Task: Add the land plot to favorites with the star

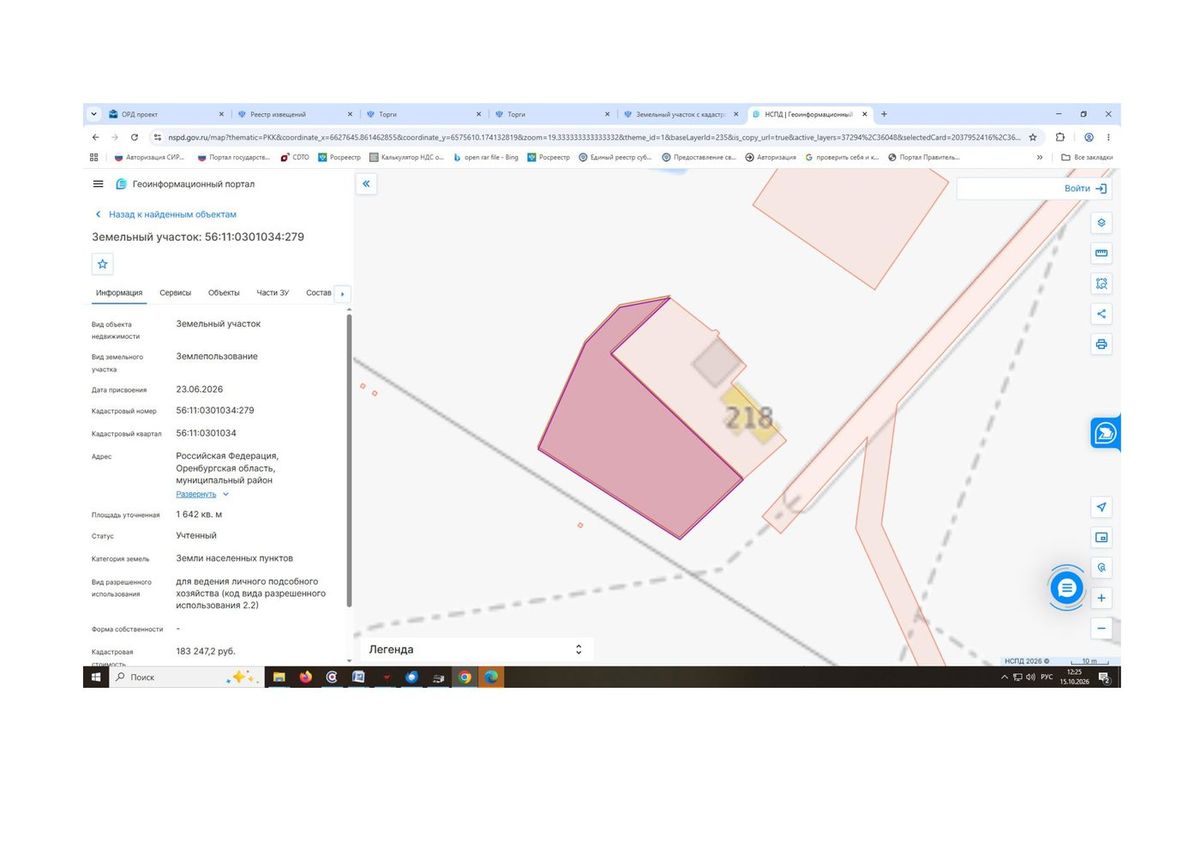Action: point(102,264)
